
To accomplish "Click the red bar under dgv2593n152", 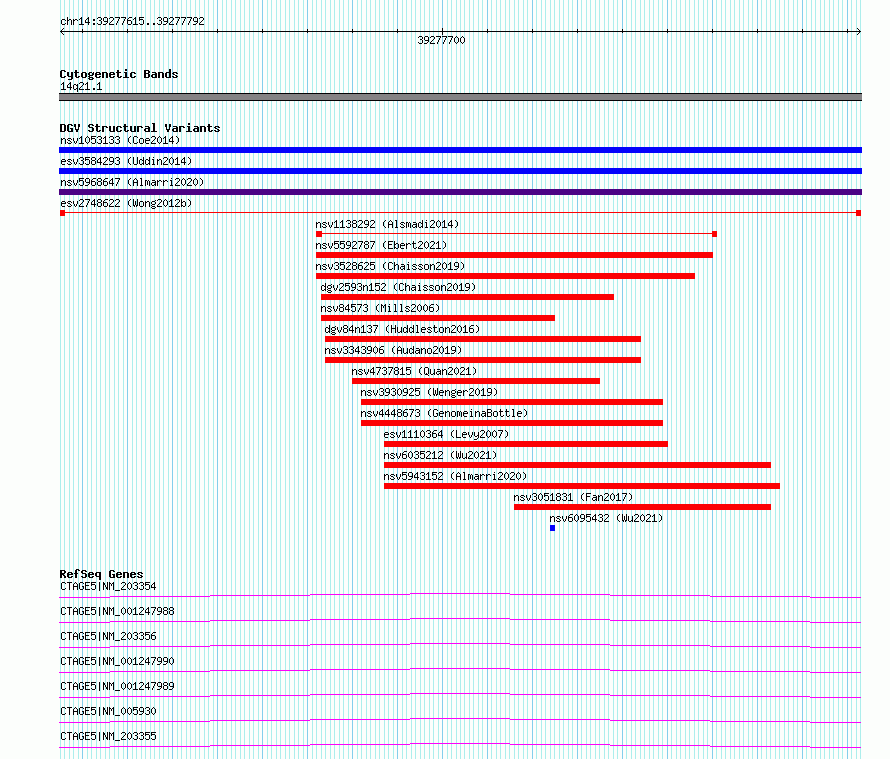I will click(467, 297).
